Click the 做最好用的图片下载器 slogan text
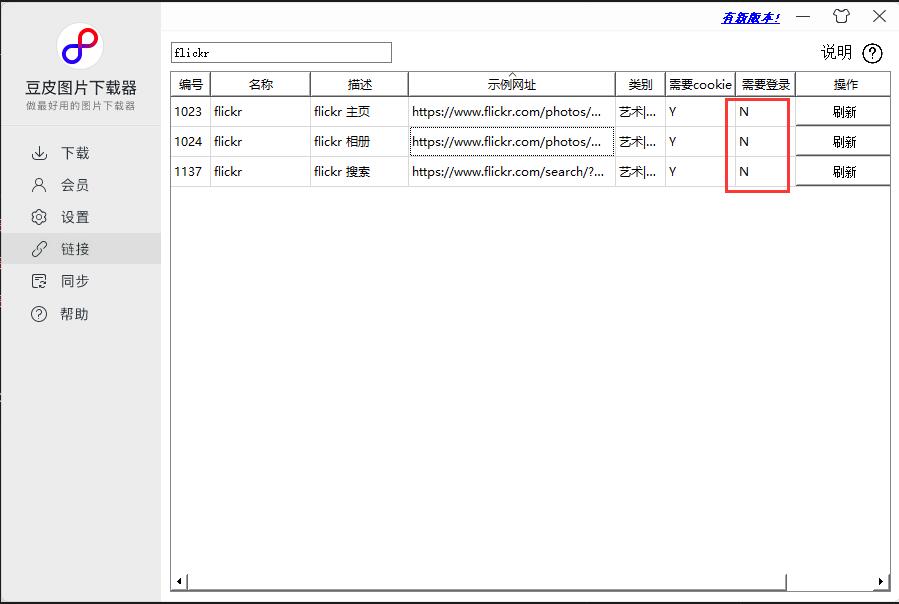This screenshot has height=604, width=899. (x=80, y=106)
